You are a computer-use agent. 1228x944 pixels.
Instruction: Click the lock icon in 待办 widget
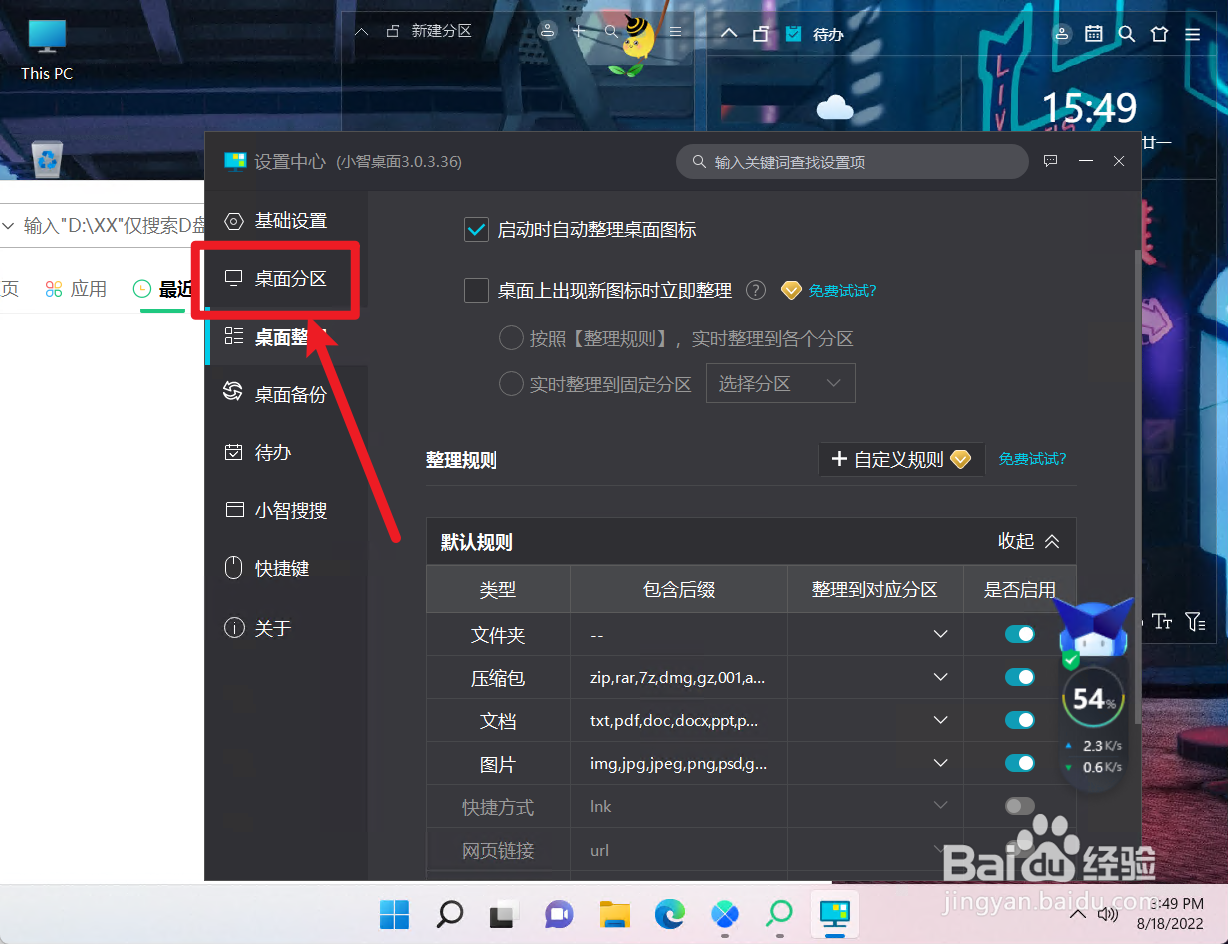pos(761,34)
